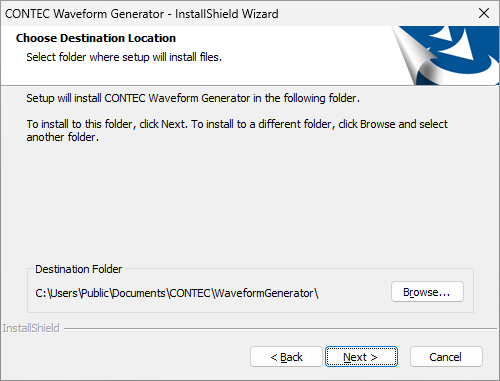Click the WaveformGenerator portion of the path
The width and height of the screenshot is (500, 381).
(263, 293)
